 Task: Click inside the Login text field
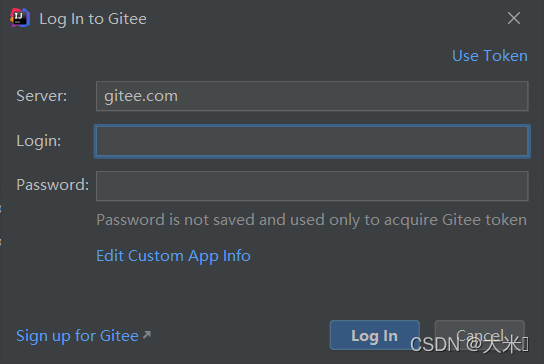[x=312, y=141]
